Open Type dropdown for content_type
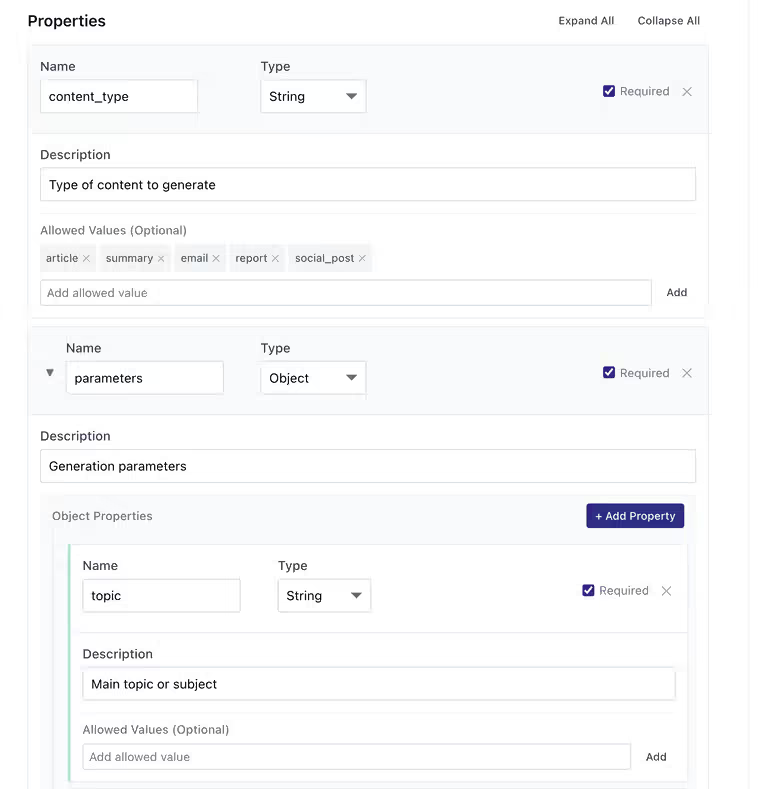The height and width of the screenshot is (789, 760). [x=313, y=97]
